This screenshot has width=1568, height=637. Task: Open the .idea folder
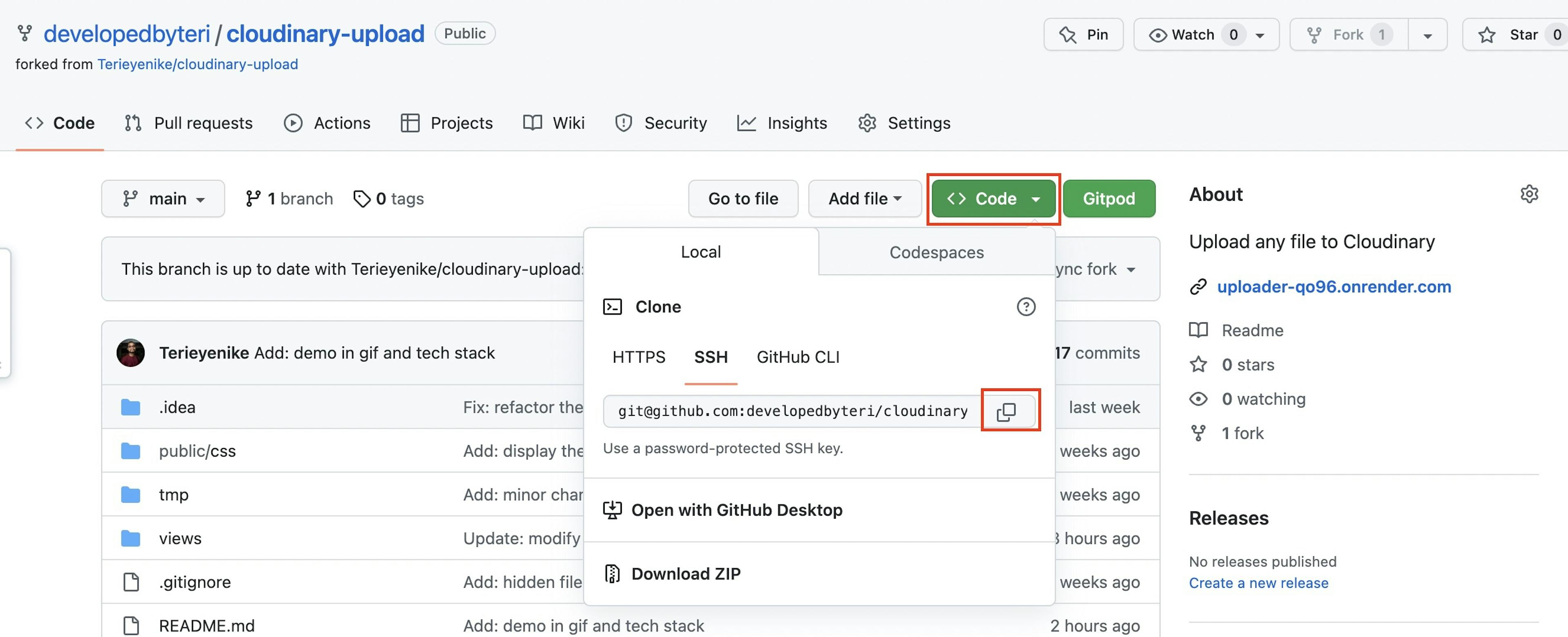tap(177, 407)
